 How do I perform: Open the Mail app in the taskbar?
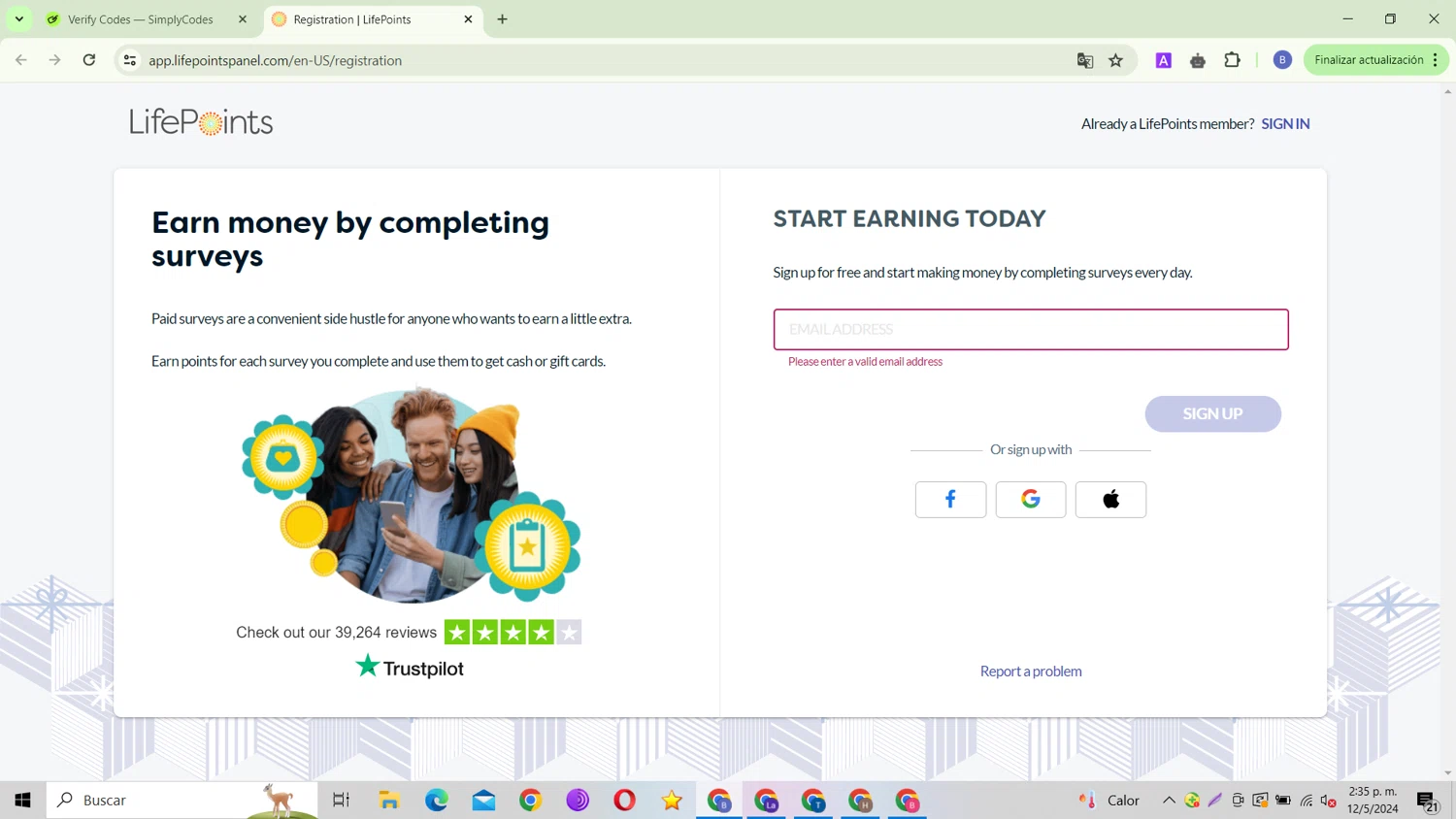[483, 801]
